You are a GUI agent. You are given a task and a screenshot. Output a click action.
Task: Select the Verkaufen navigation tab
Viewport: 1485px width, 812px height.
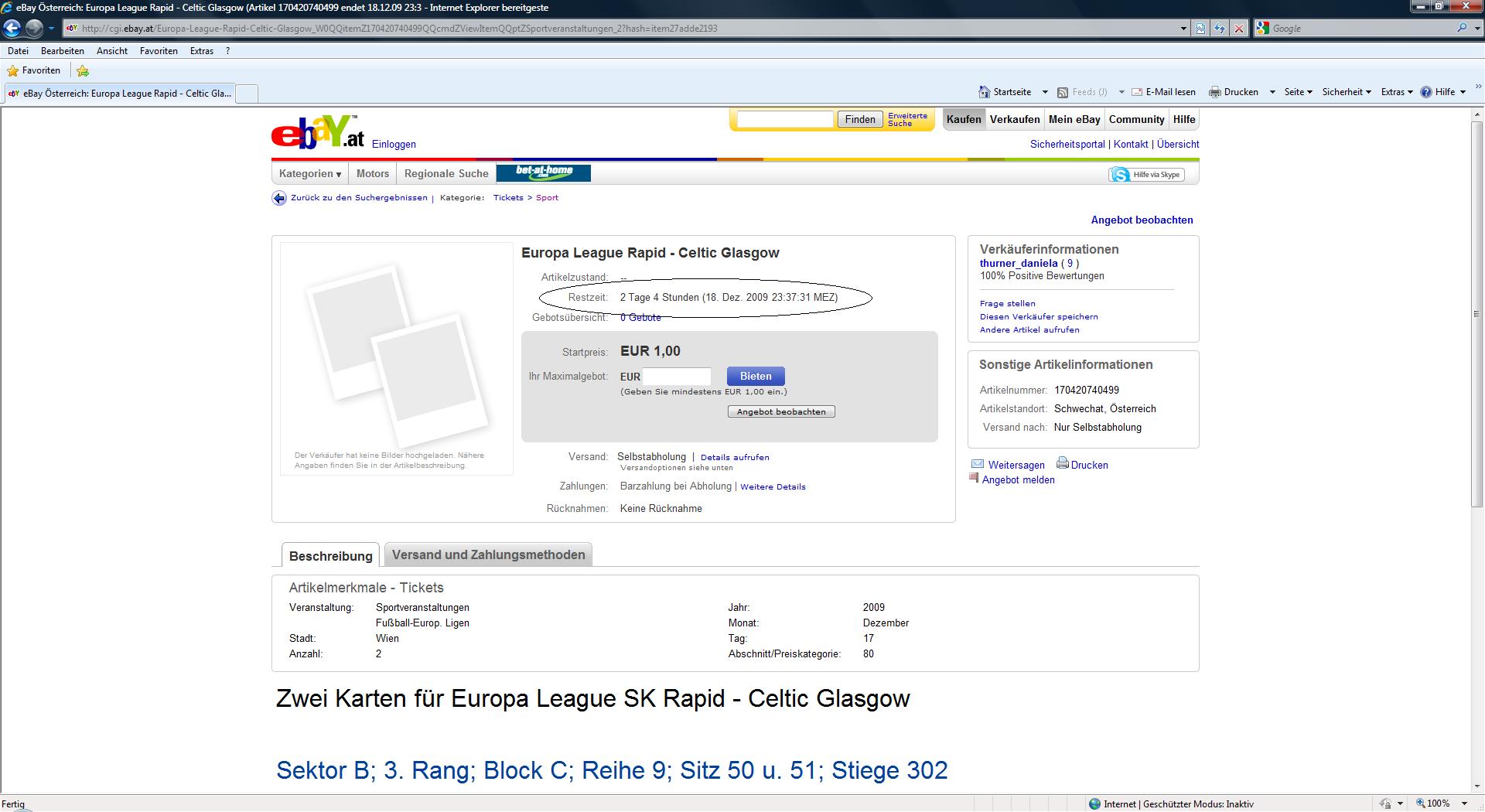coord(1015,119)
